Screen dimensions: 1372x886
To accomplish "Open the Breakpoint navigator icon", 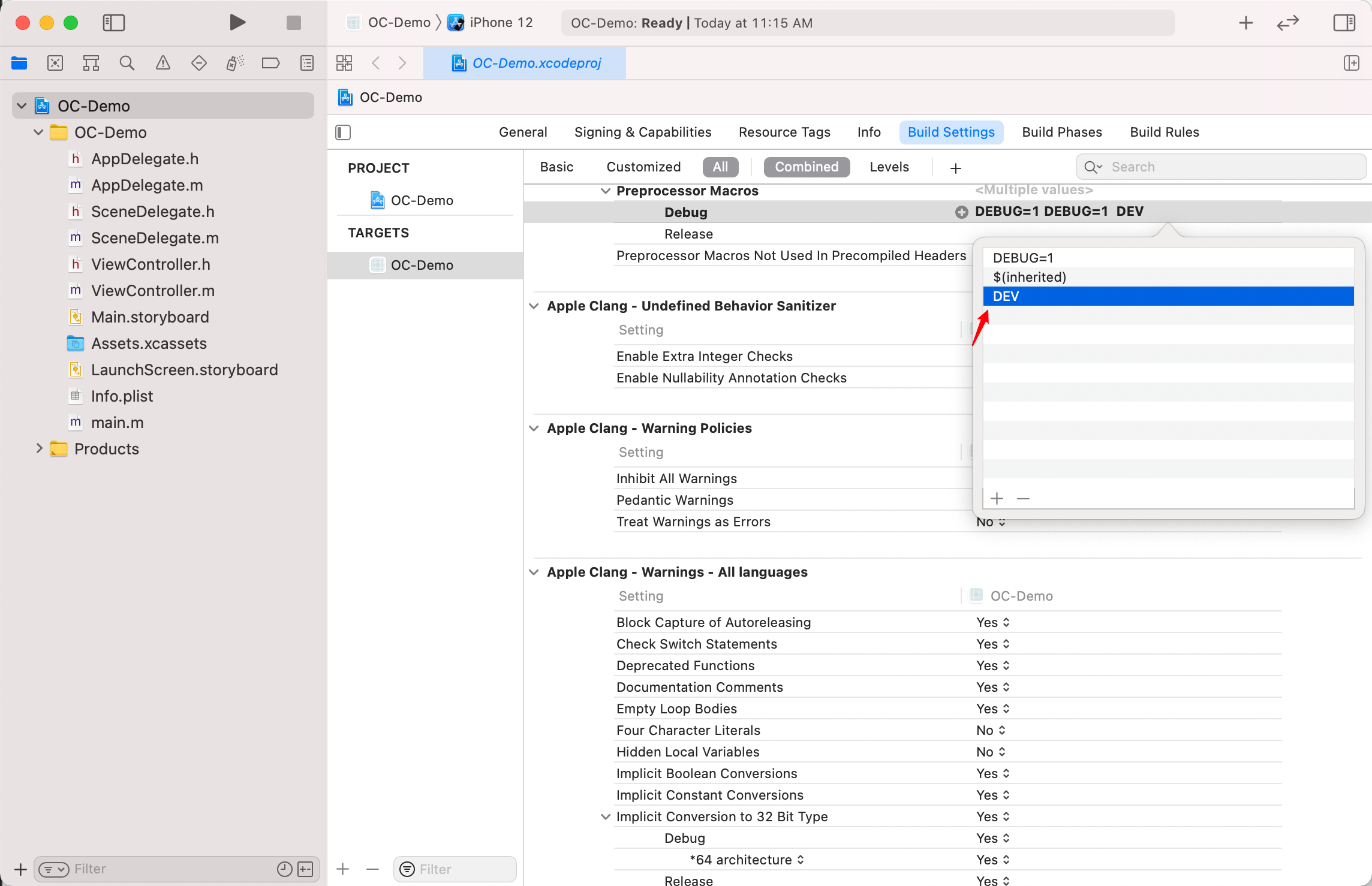I will [270, 63].
